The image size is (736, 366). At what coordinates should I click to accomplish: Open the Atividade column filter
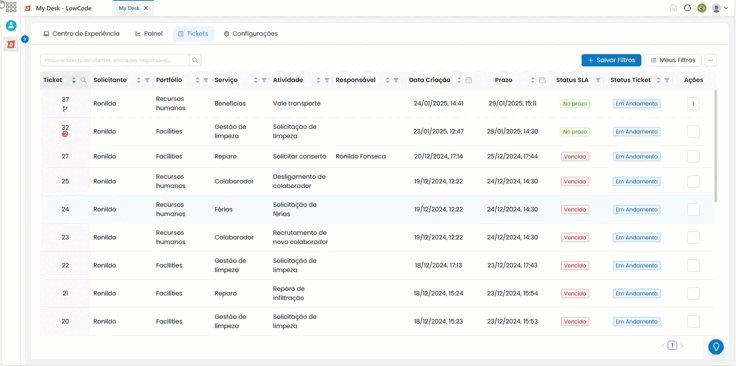(x=327, y=80)
